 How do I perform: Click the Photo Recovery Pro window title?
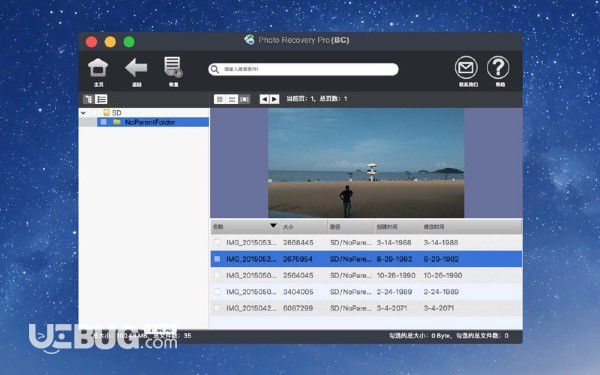click(303, 40)
